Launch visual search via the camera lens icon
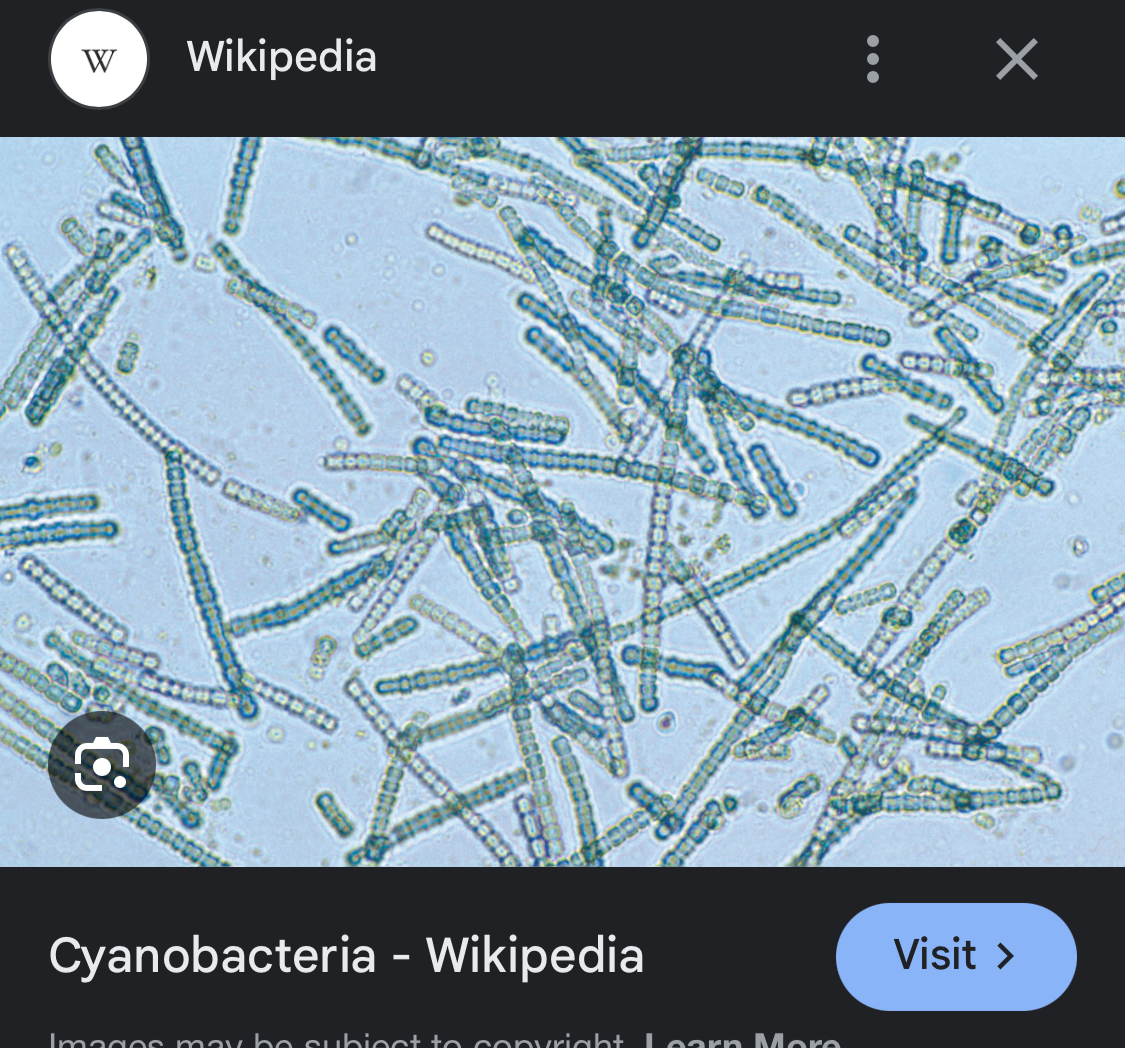Viewport: 1125px width, 1048px height. point(102,765)
